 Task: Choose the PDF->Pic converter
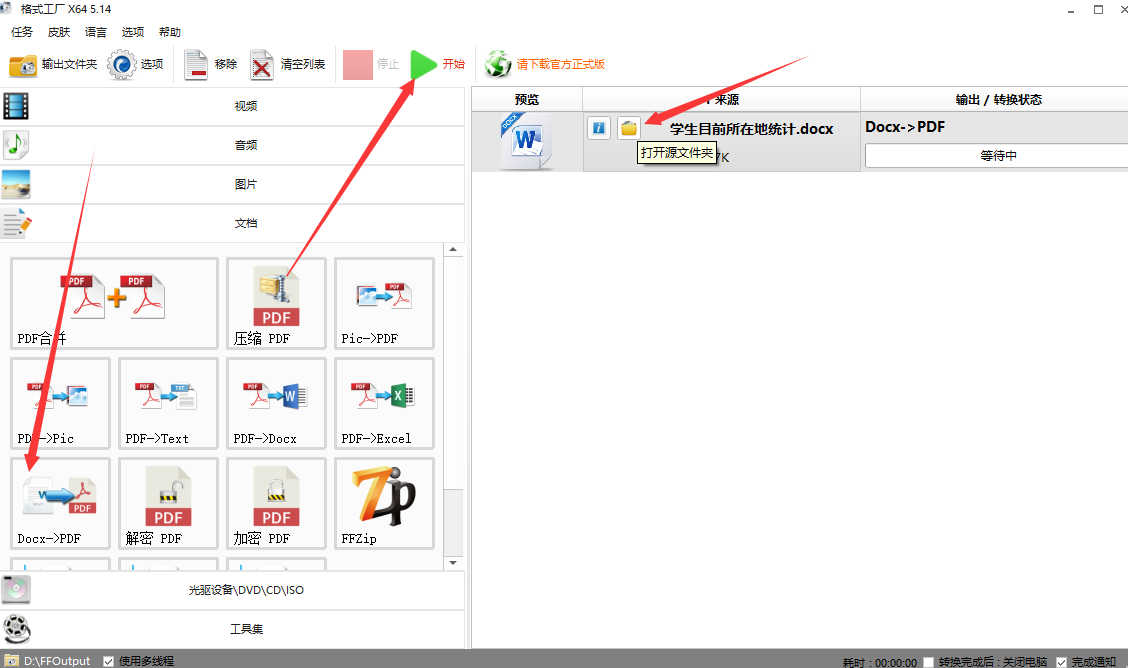click(x=60, y=403)
